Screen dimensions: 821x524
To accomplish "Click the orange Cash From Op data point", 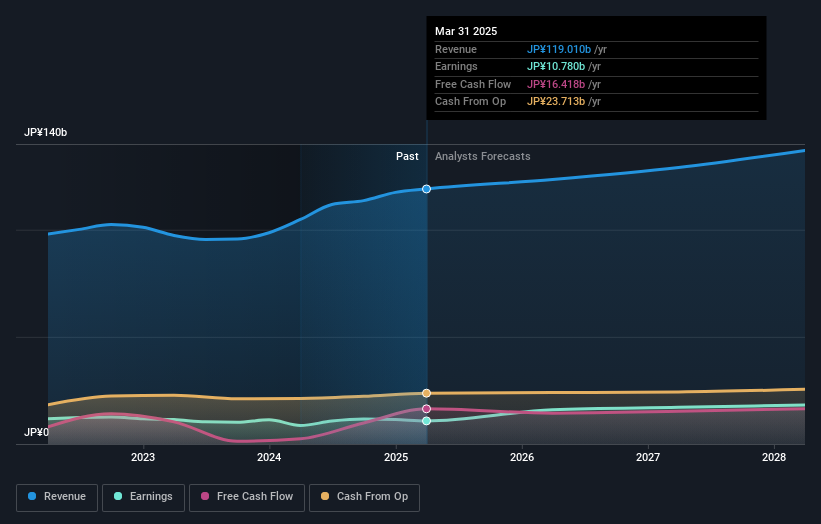I will pyautogui.click(x=426, y=393).
